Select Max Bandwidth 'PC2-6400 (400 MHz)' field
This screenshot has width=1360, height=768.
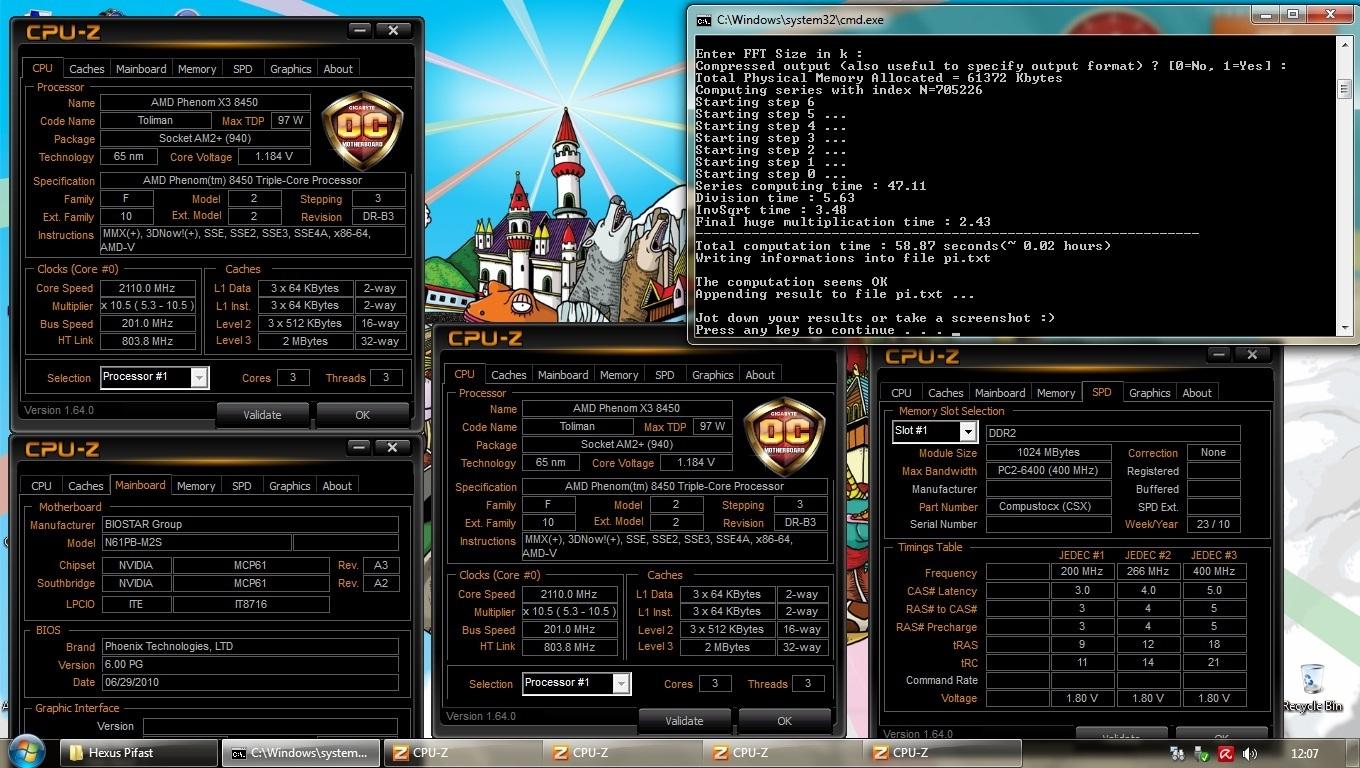click(1049, 471)
